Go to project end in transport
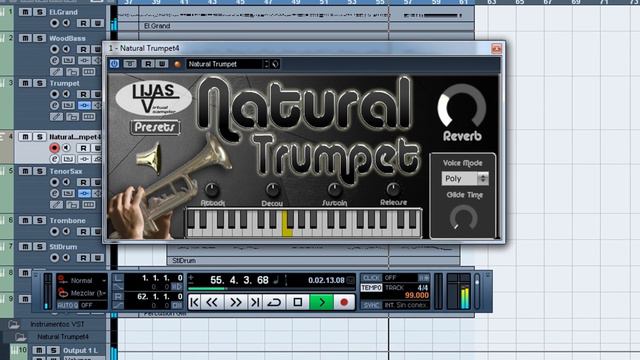Viewport: 640px width, 360px height. coord(256,302)
